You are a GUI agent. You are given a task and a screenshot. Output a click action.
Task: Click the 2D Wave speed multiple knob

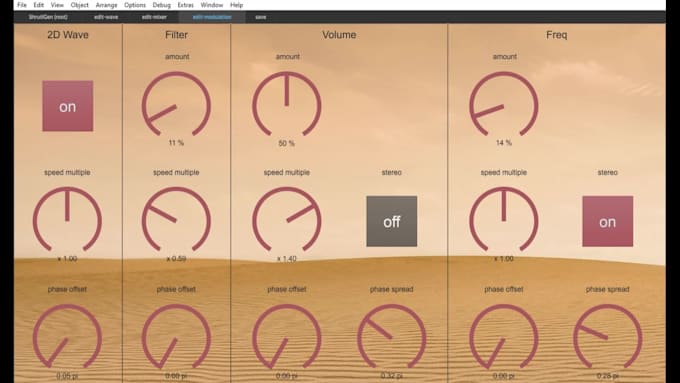click(67, 220)
